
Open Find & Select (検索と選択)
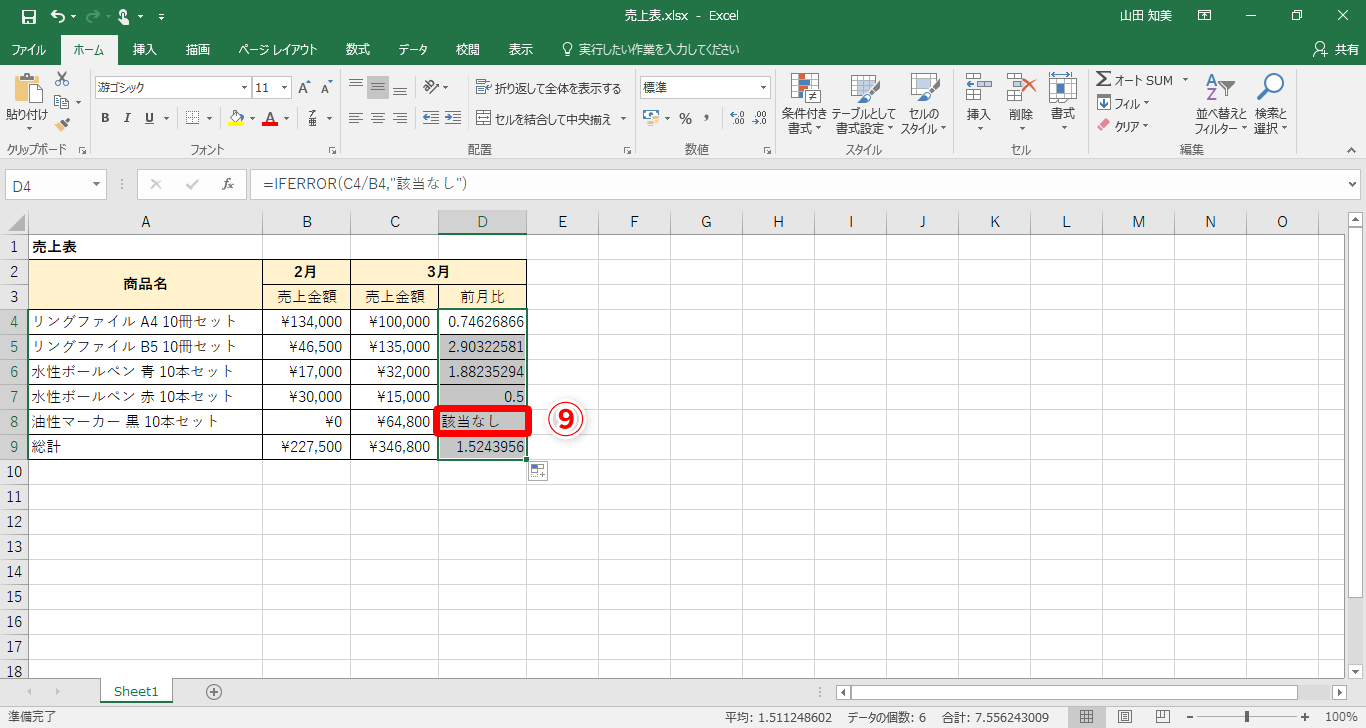(x=1270, y=103)
